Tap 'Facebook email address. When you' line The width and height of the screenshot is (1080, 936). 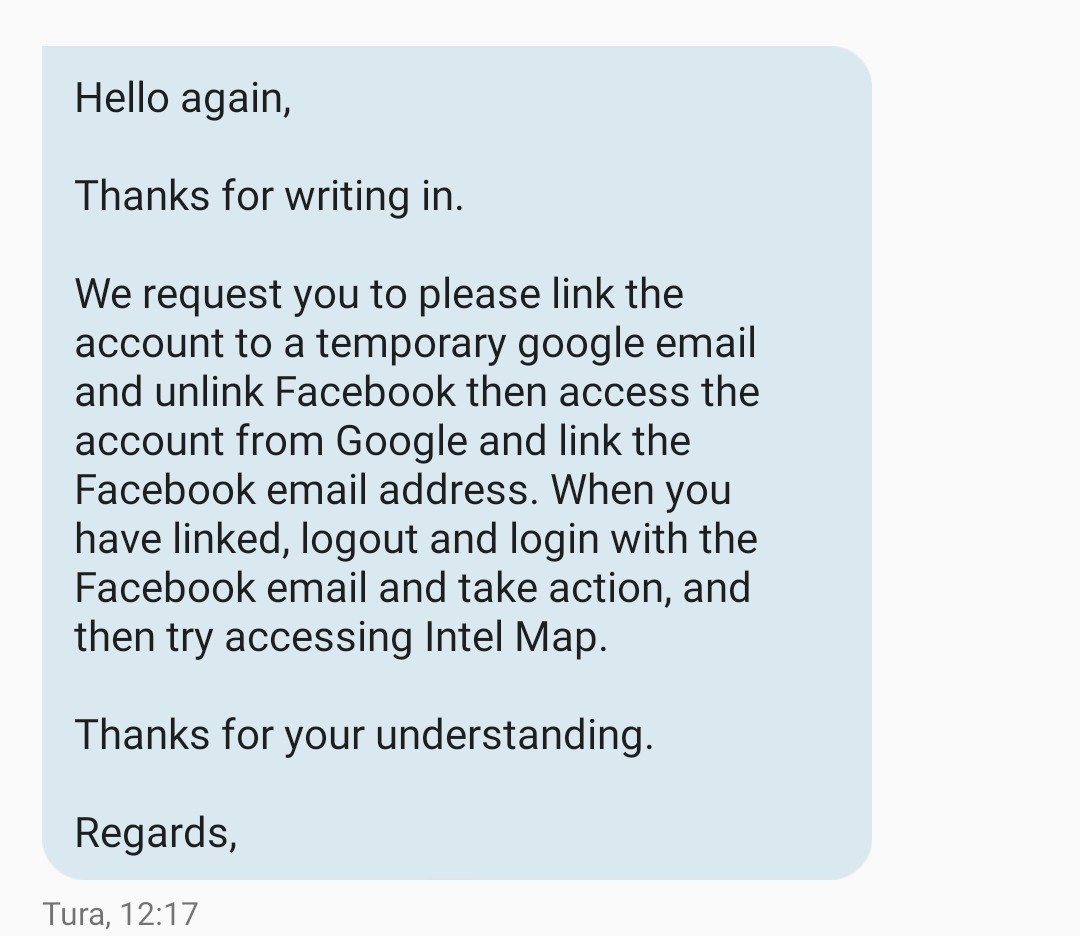(403, 490)
